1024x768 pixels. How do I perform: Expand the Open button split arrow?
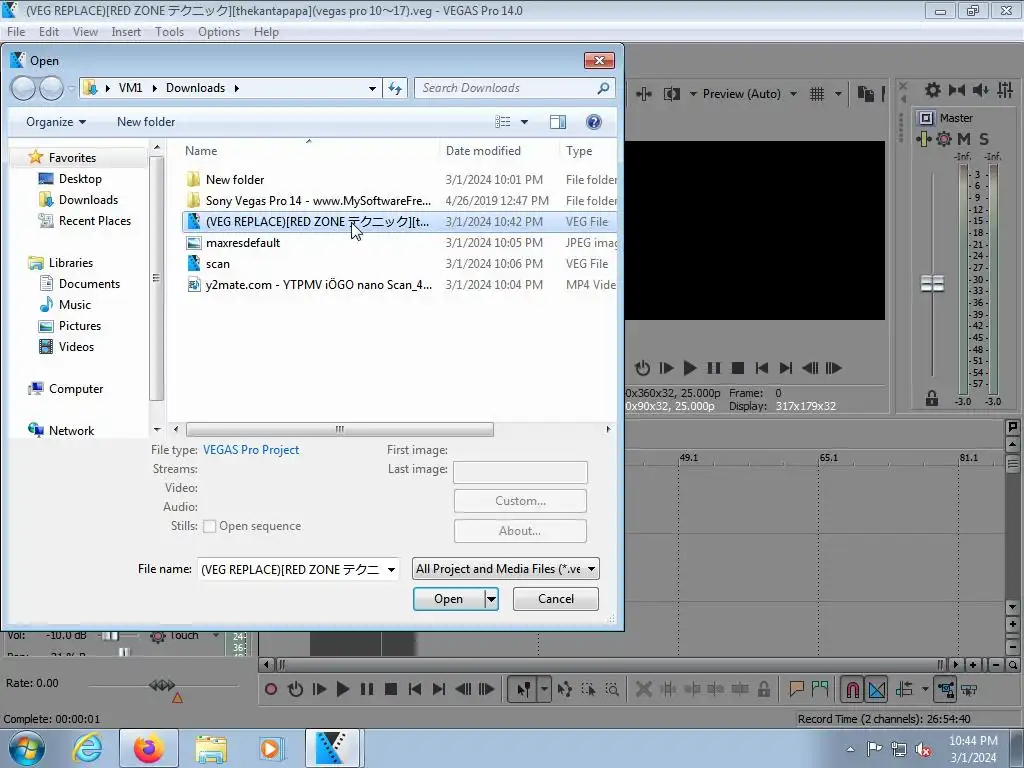[491, 599]
